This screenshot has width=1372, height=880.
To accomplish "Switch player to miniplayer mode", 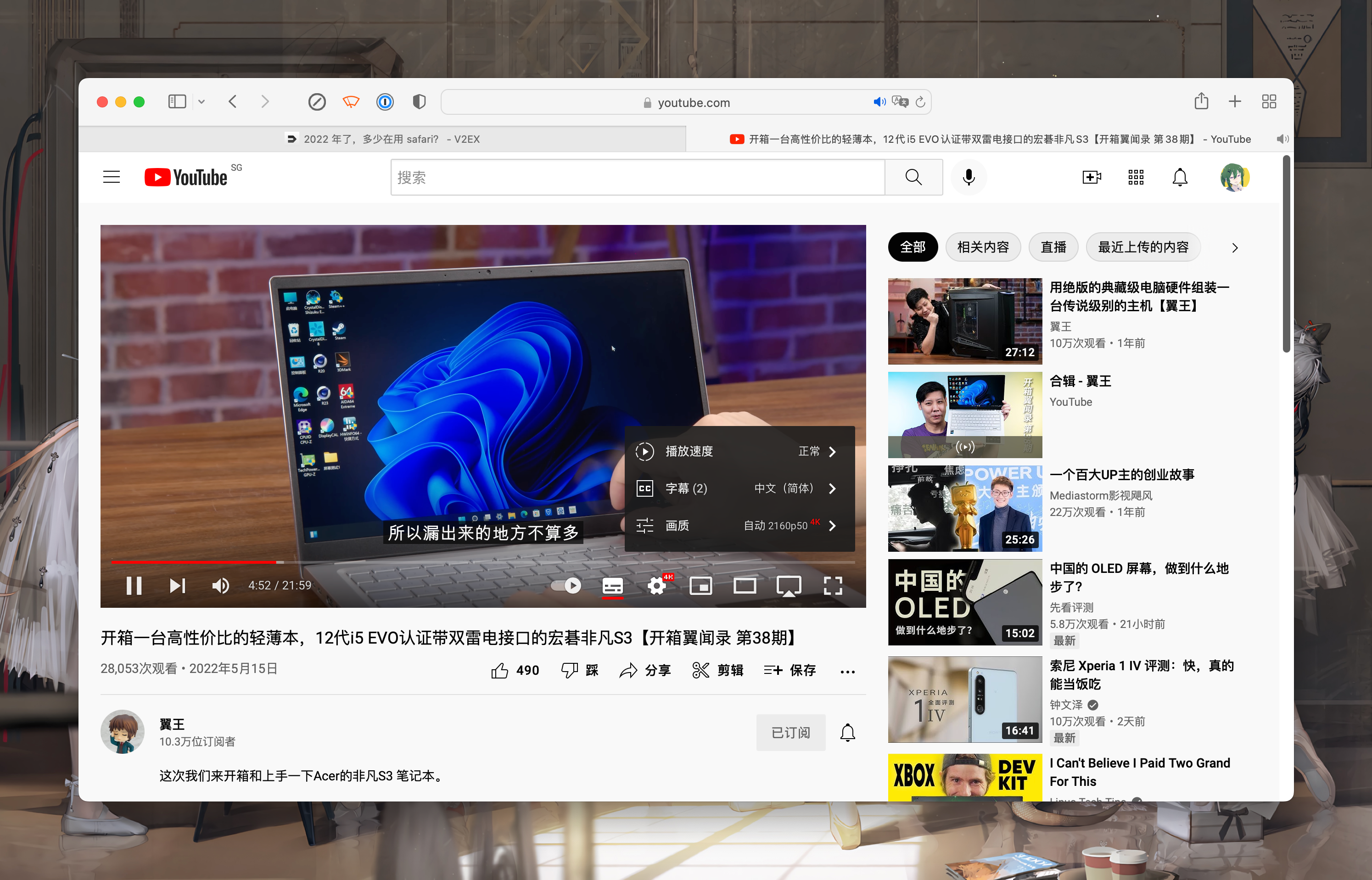I will tap(700, 586).
